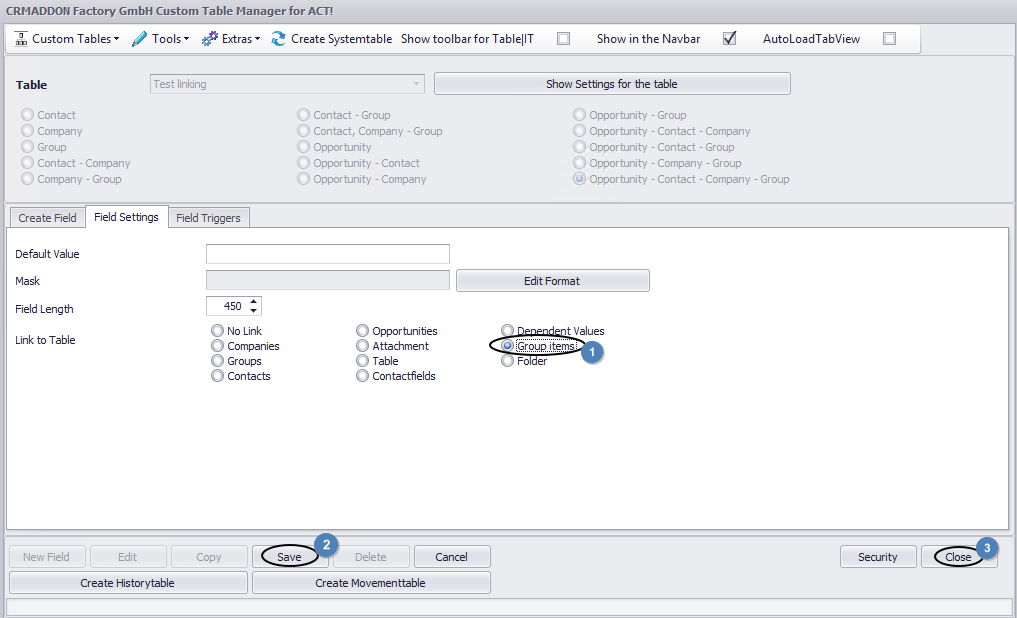The height and width of the screenshot is (618, 1017).
Task: Click the Cancel button
Action: pyautogui.click(x=451, y=556)
